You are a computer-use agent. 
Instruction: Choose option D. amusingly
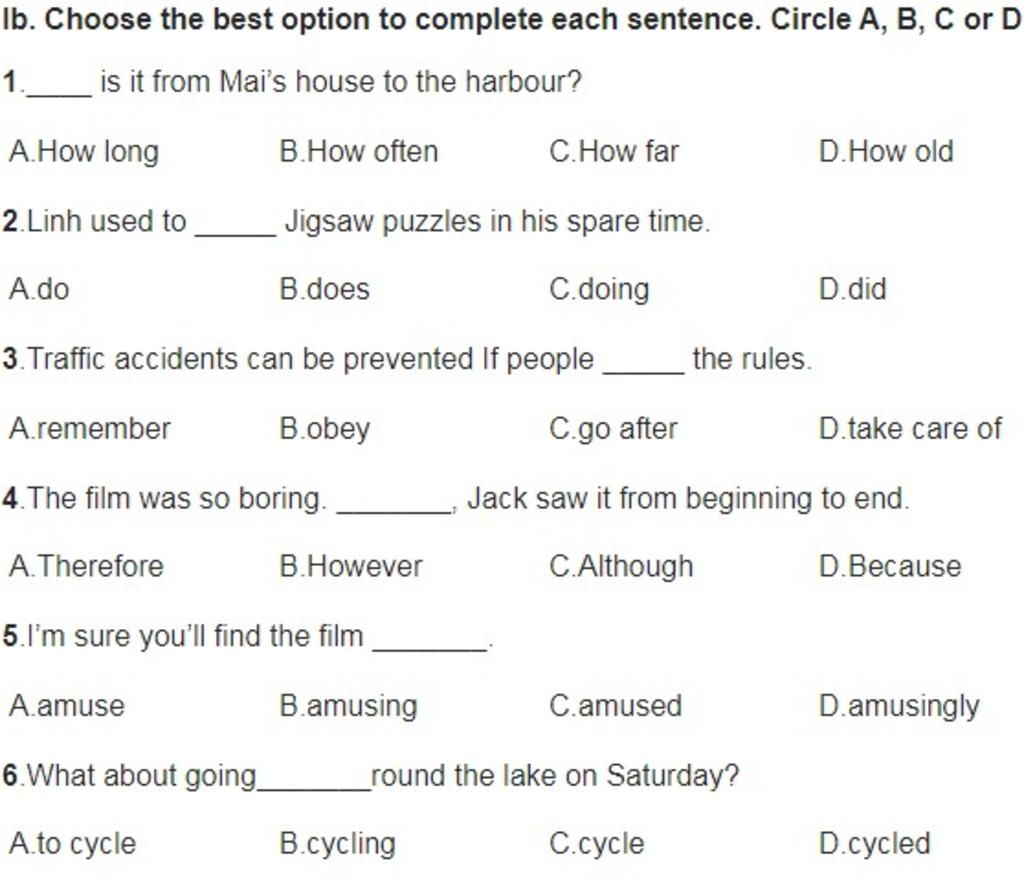(x=899, y=707)
